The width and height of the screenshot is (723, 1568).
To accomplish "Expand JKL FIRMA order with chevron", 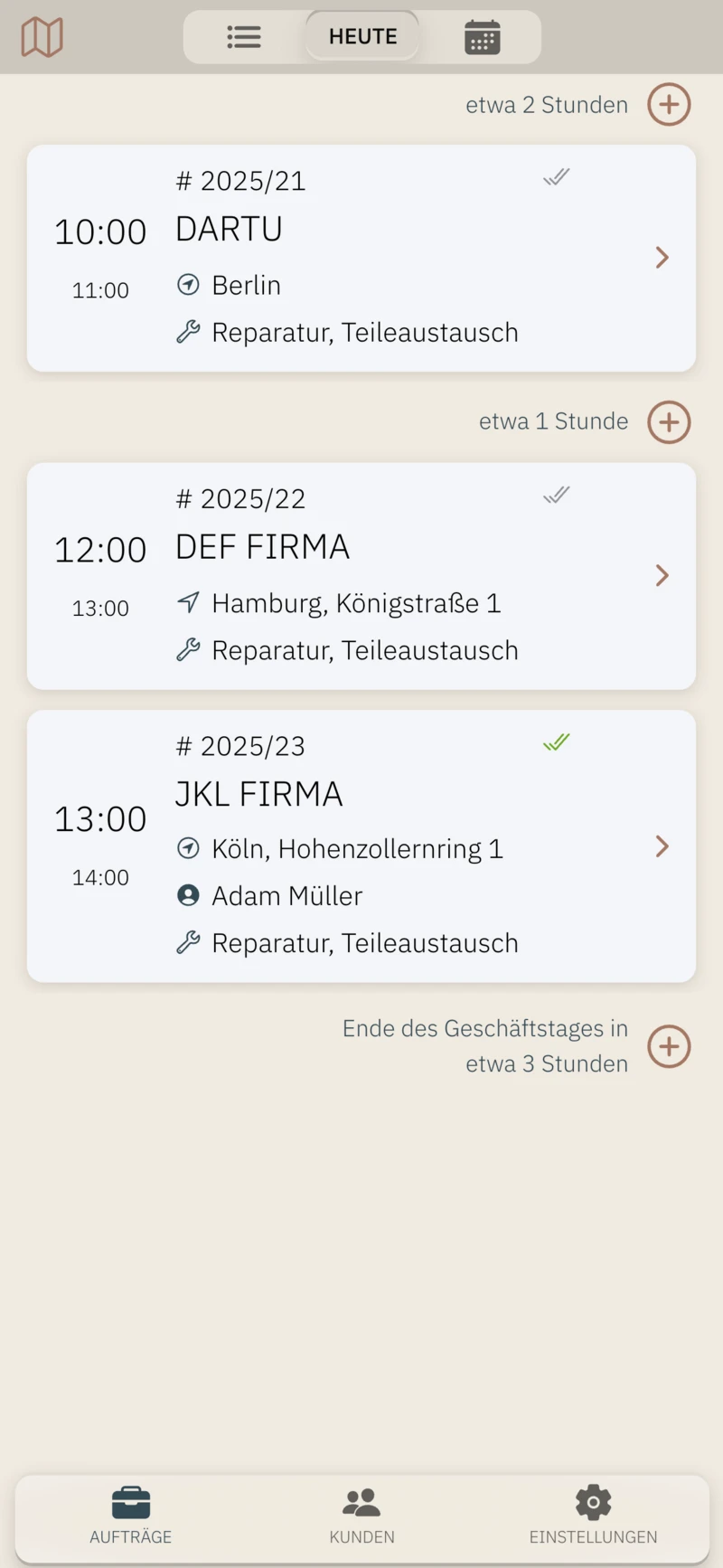I will point(662,846).
